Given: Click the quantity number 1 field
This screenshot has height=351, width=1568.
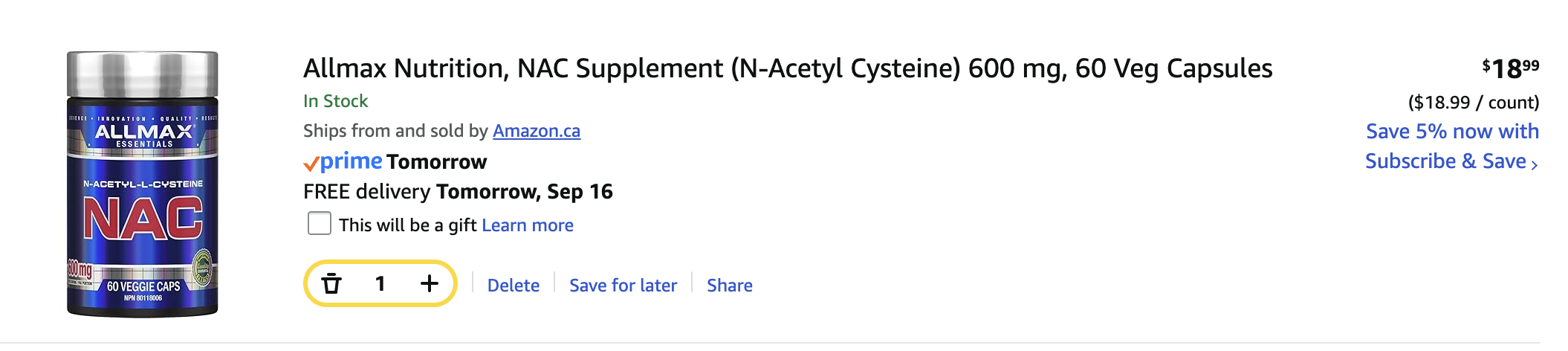Looking at the screenshot, I should click(x=380, y=283).
